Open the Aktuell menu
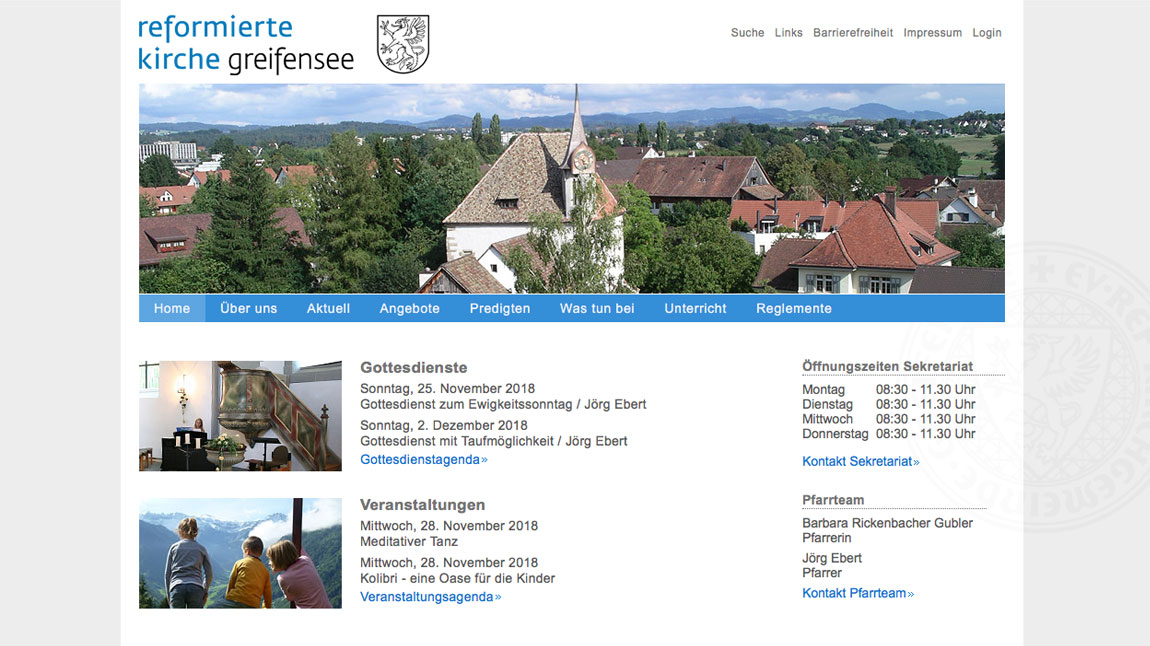1150x646 pixels. click(x=328, y=309)
